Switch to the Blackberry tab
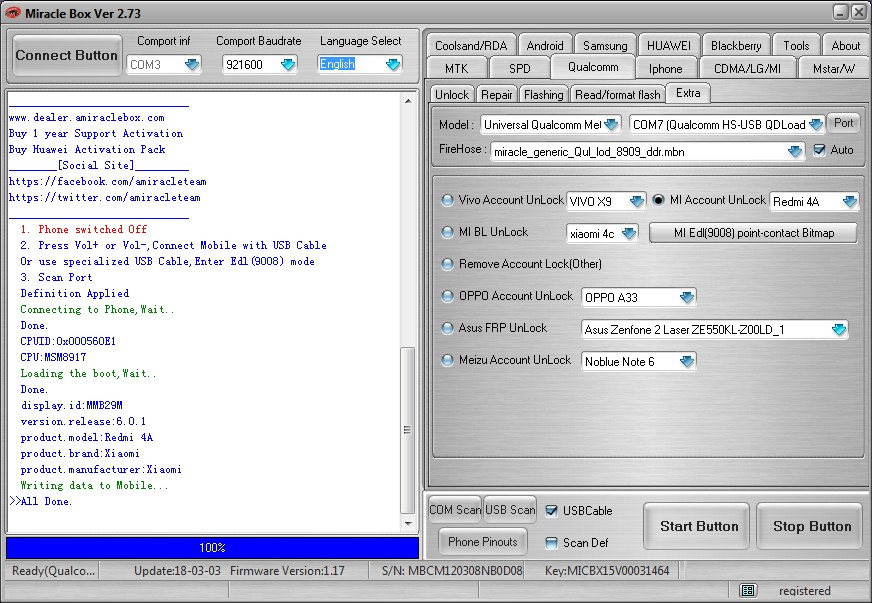The width and height of the screenshot is (872, 603). (736, 45)
